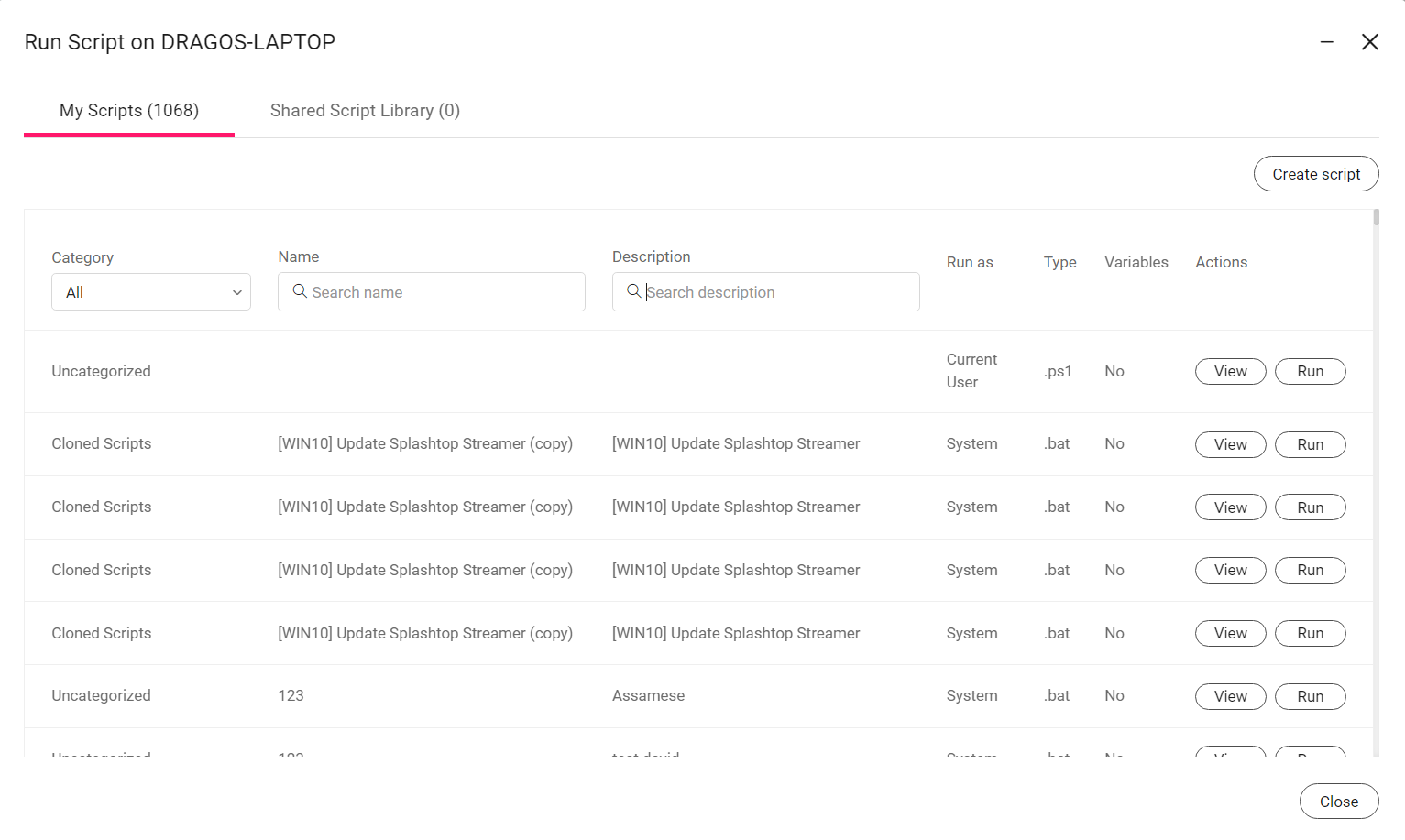Image resolution: width=1405 pixels, height=840 pixels.
Task: Switch to the My Scripts tab
Action: click(129, 111)
